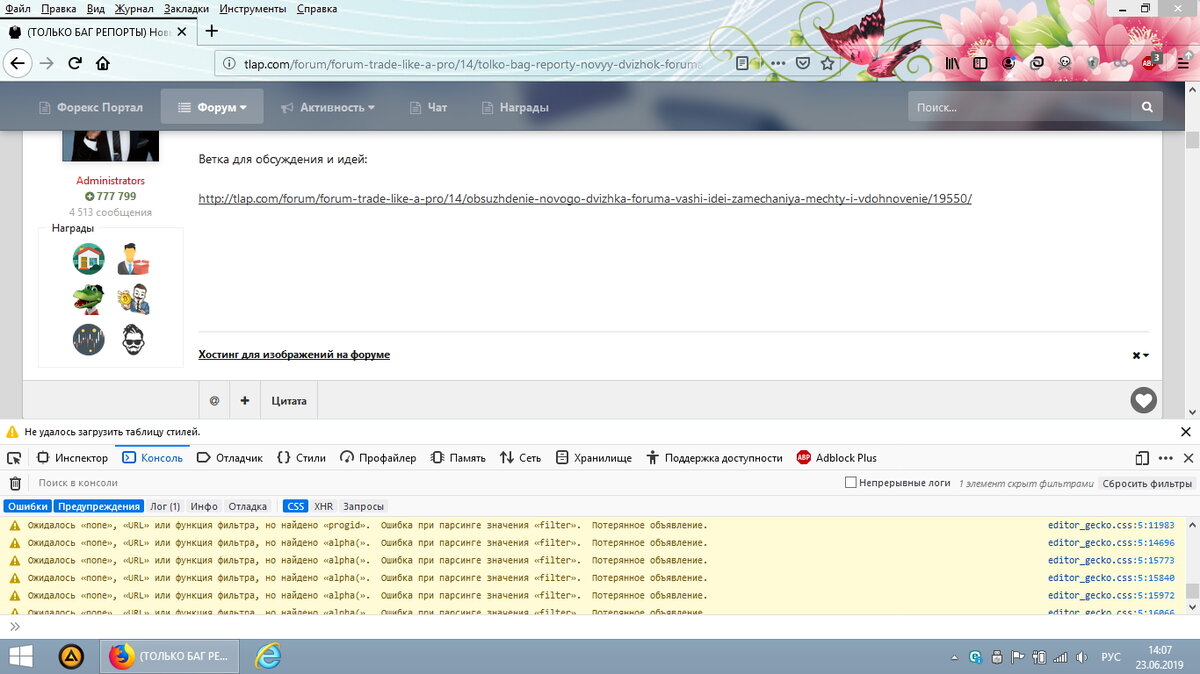Open a new tab with the plus button
The width and height of the screenshot is (1200, 674).
pos(211,31)
